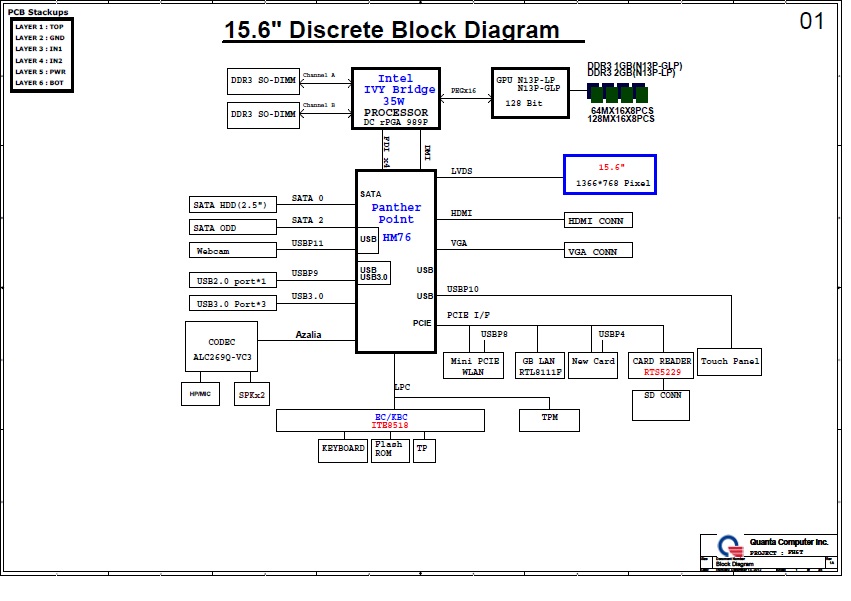Viewport: 851px width, 601px height.
Task: Click the USB3.0 Port*3 box
Action: [232, 303]
